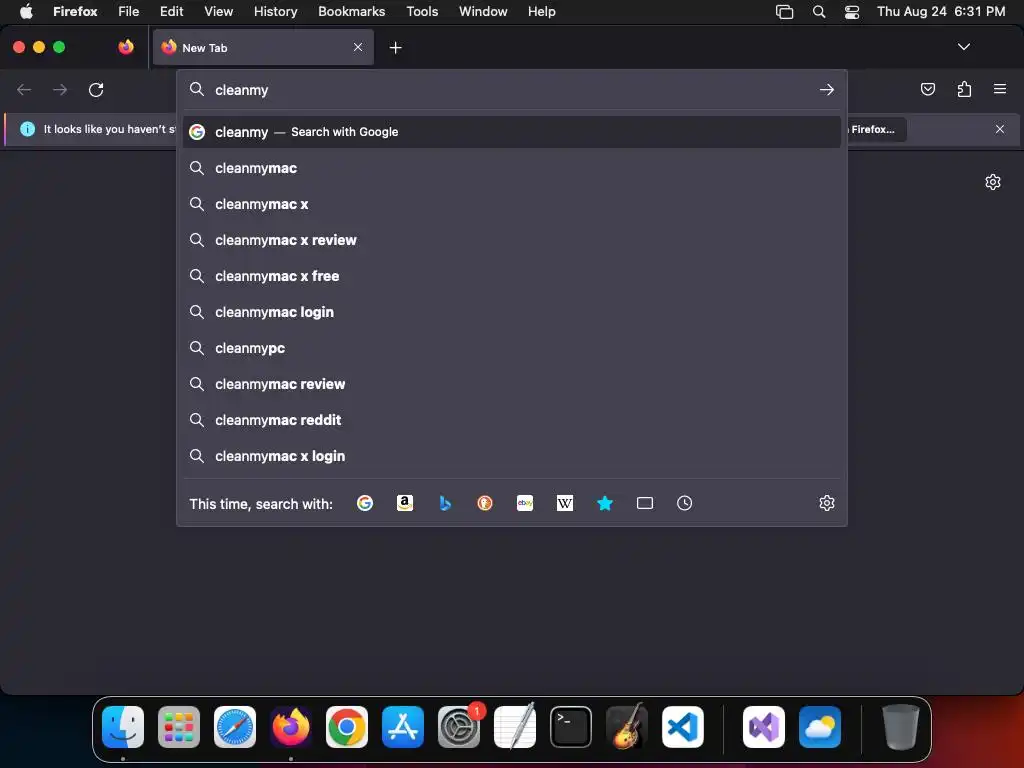The image size is (1024, 768).
Task: Open search settings gear in the dropdown
Action: 827,503
